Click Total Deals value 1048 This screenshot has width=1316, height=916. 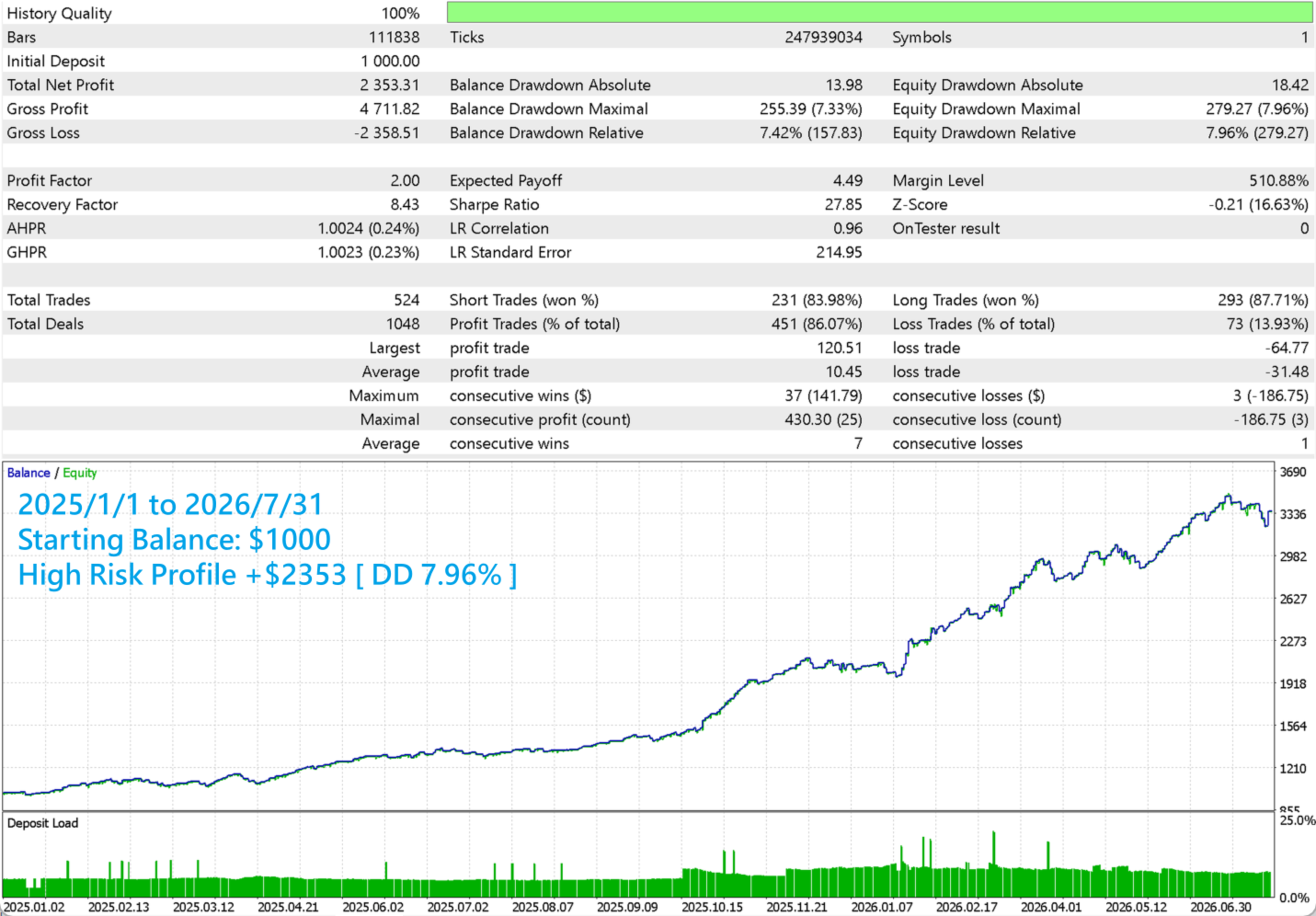point(403,325)
